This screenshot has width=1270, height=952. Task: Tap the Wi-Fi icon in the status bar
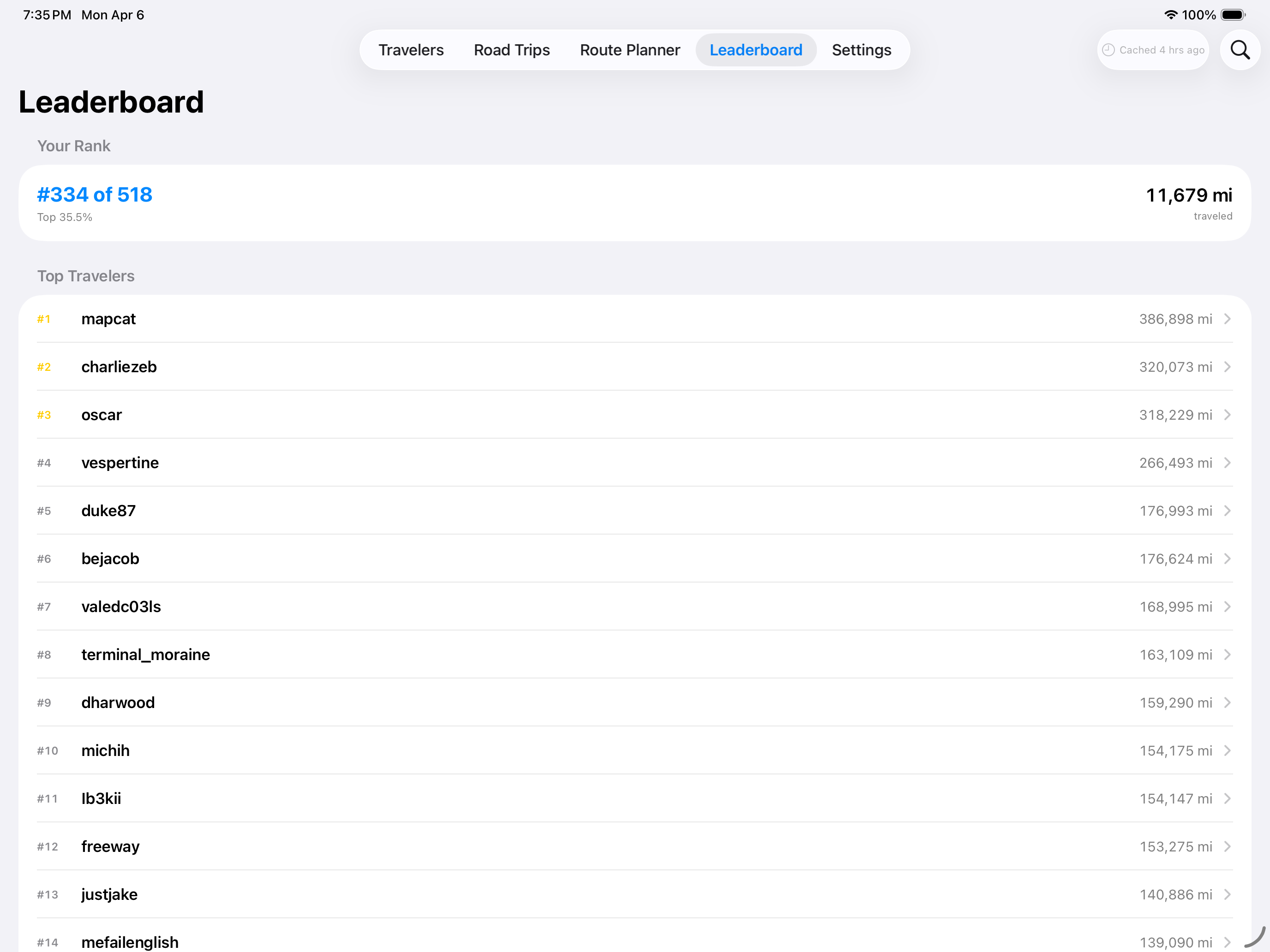(1171, 15)
